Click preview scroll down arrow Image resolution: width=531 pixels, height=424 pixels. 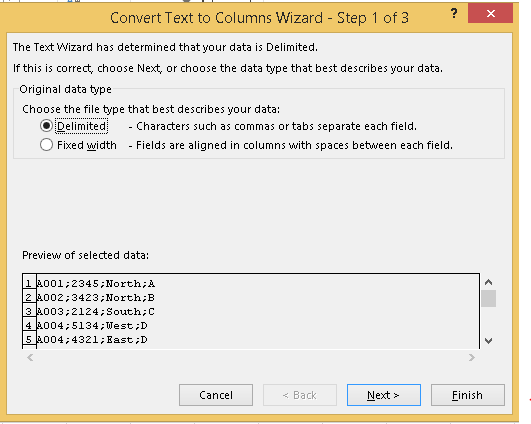point(488,341)
